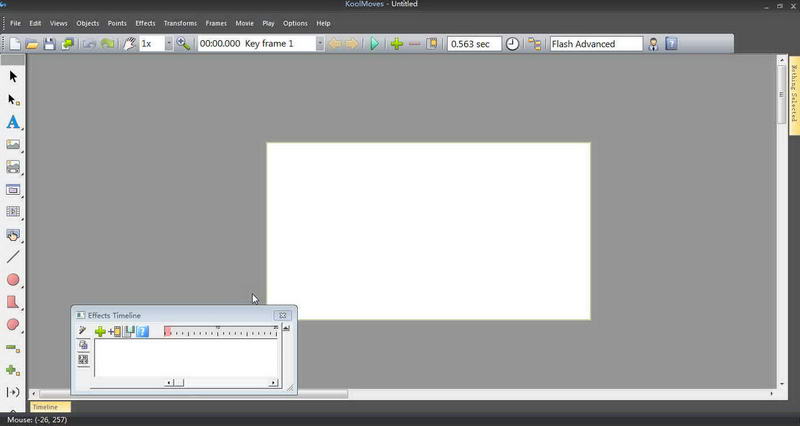This screenshot has height=426, width=800.
Task: Open the Timeline tab at bottom
Action: click(50, 407)
